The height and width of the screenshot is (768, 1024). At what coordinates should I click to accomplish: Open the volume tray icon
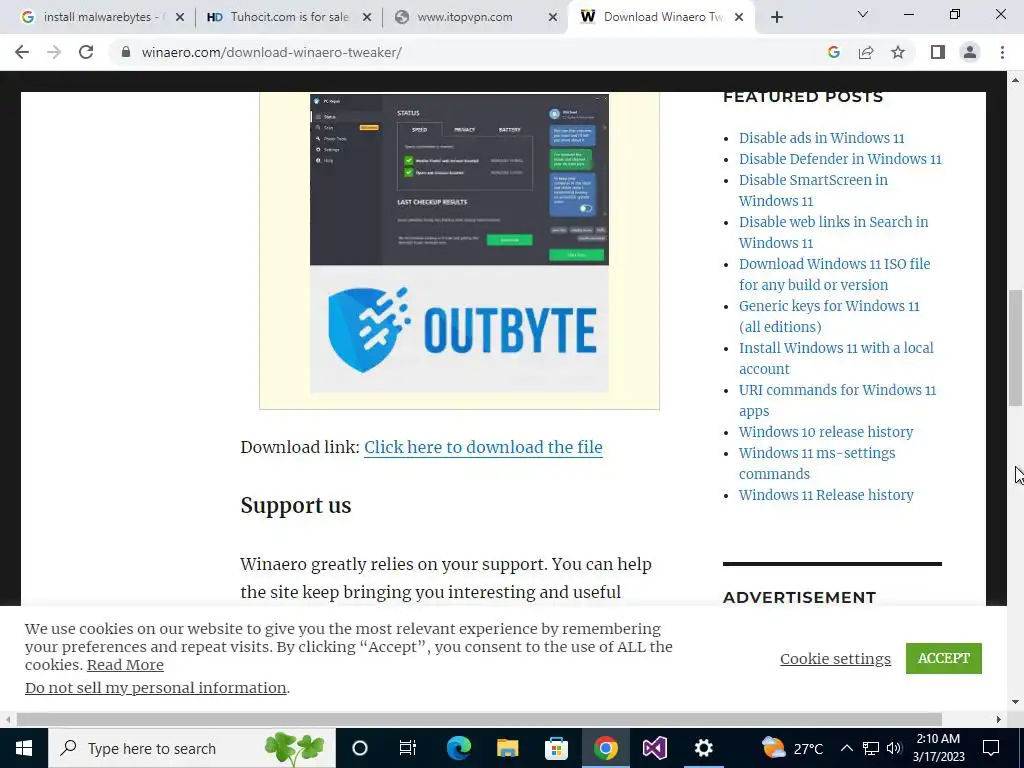point(894,748)
